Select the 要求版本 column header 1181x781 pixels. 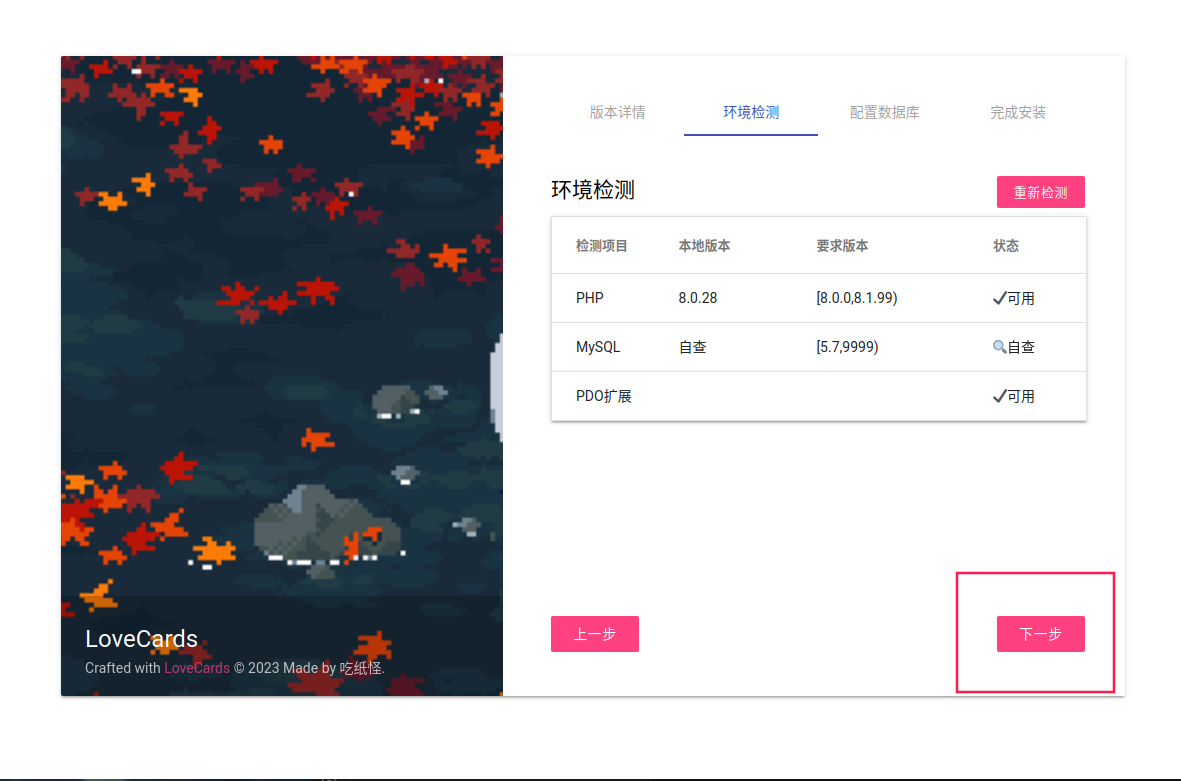pyautogui.click(x=842, y=246)
